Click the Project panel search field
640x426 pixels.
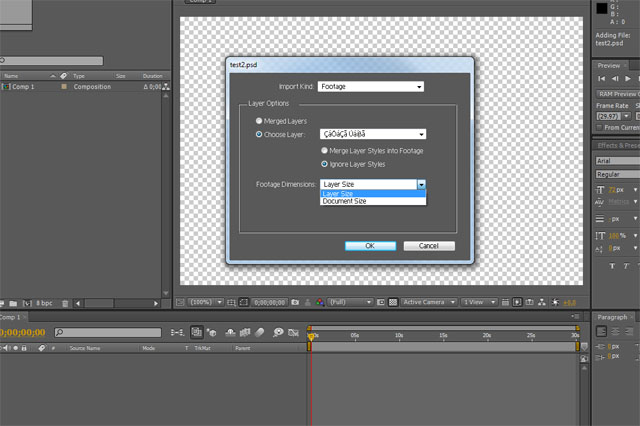[x=52, y=60]
